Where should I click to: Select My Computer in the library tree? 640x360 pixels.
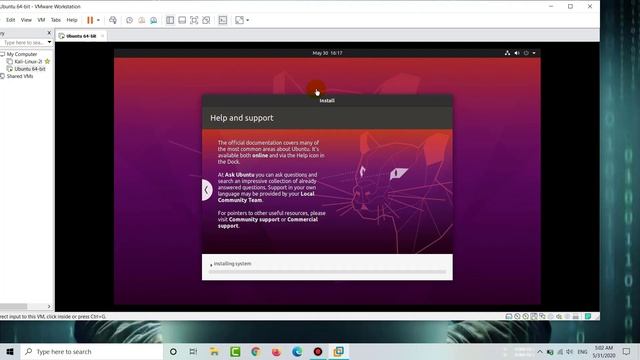coord(22,54)
